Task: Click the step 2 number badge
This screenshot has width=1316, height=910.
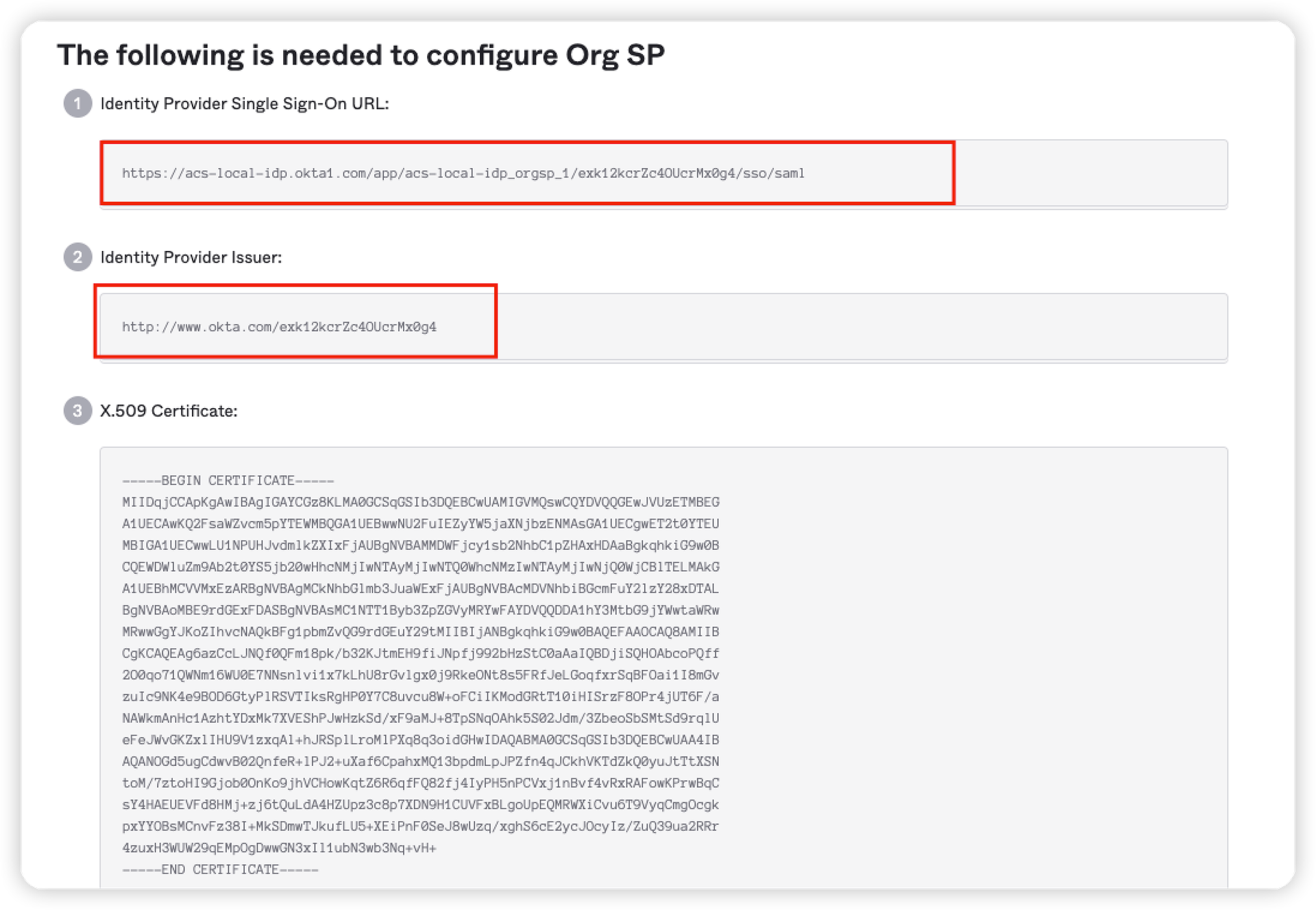Action: click(77, 257)
